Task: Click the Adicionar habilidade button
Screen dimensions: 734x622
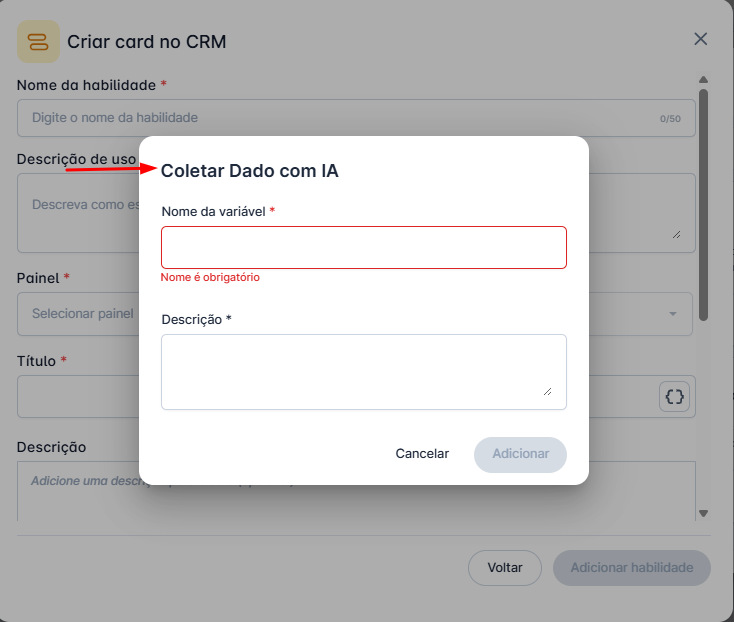Action: 631,568
